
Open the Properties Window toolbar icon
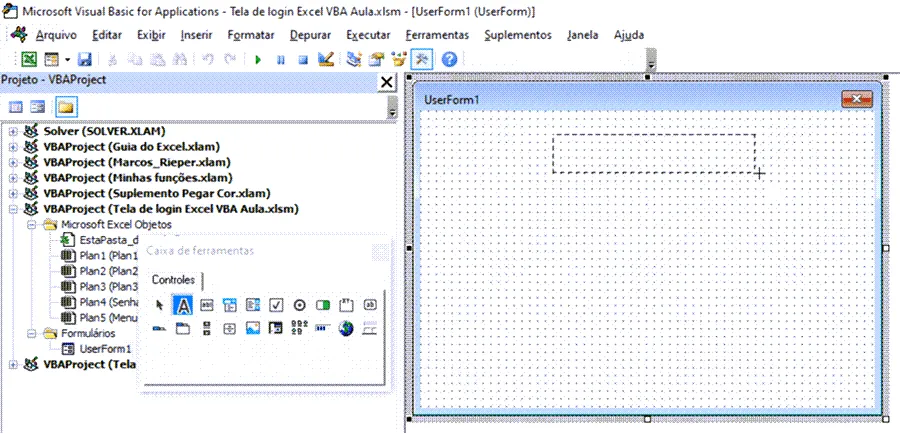[377, 59]
